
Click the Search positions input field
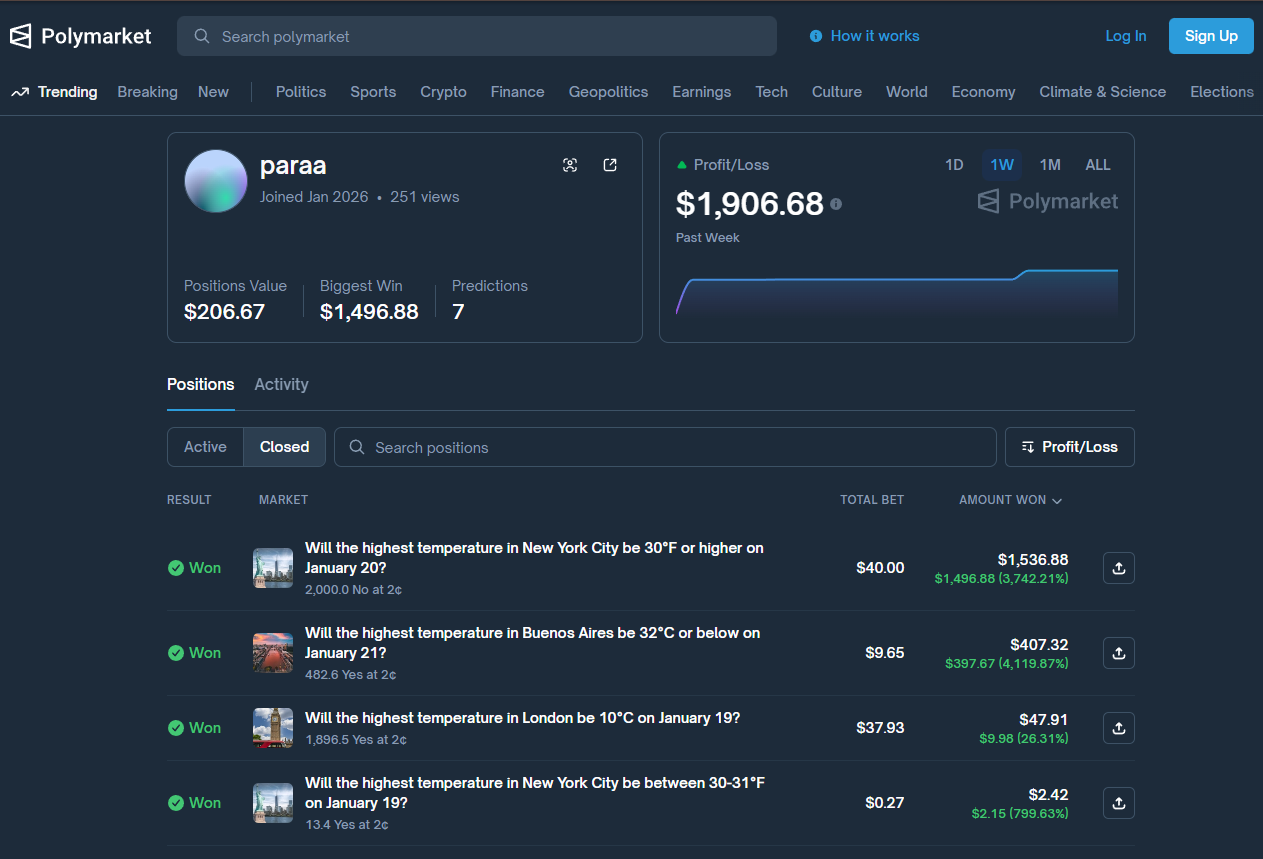[665, 447]
